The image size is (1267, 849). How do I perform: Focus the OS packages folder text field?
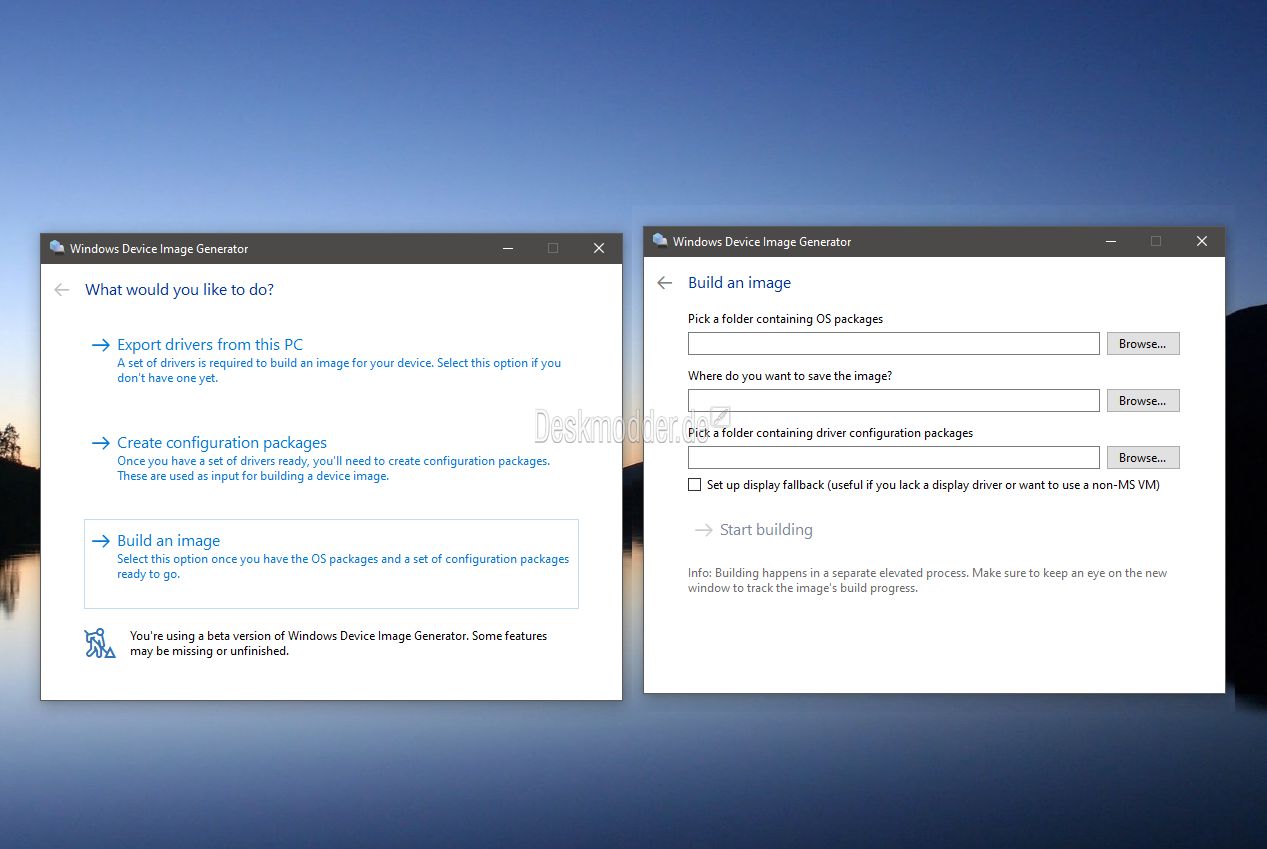894,344
